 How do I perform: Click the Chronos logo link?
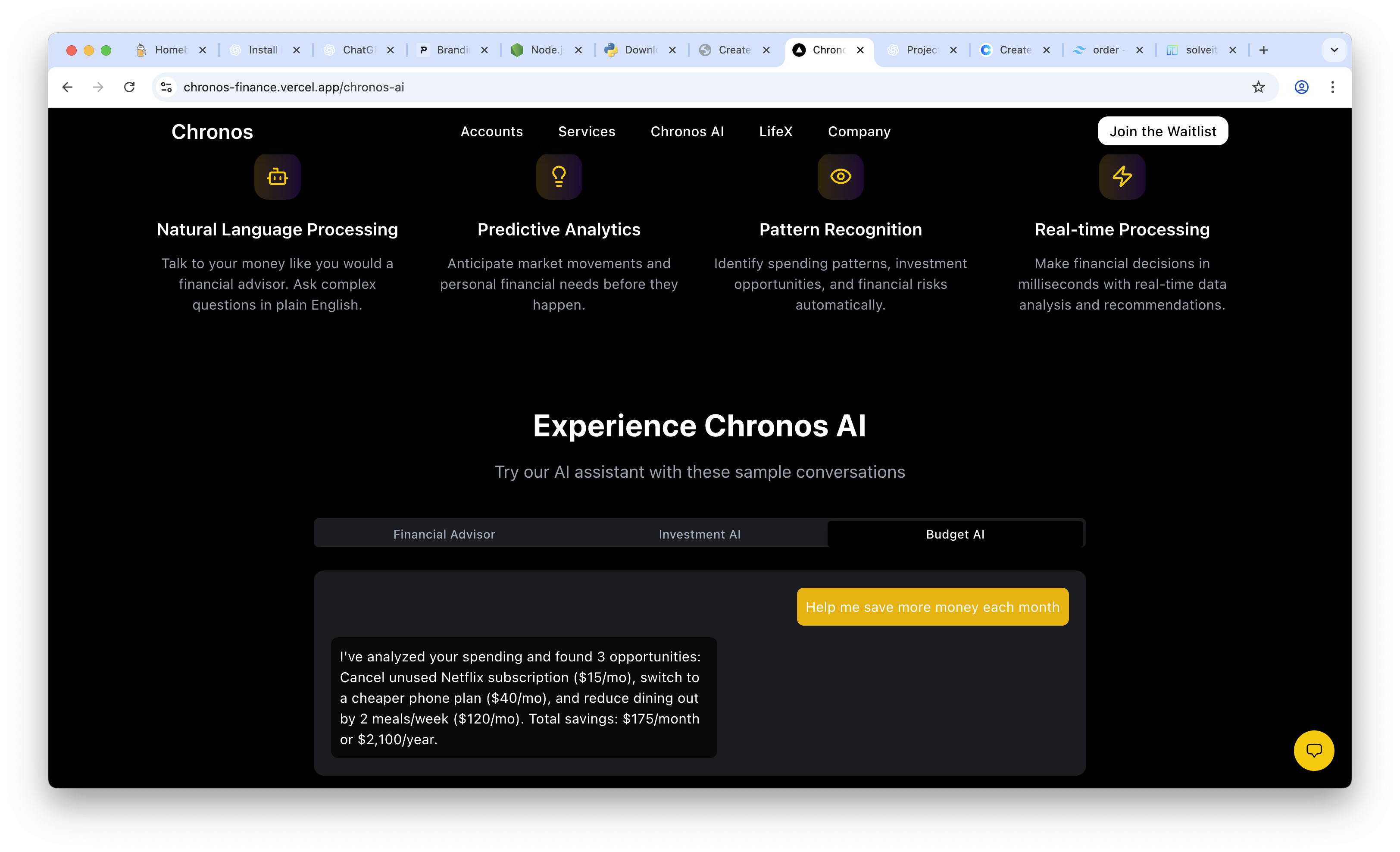pos(212,132)
